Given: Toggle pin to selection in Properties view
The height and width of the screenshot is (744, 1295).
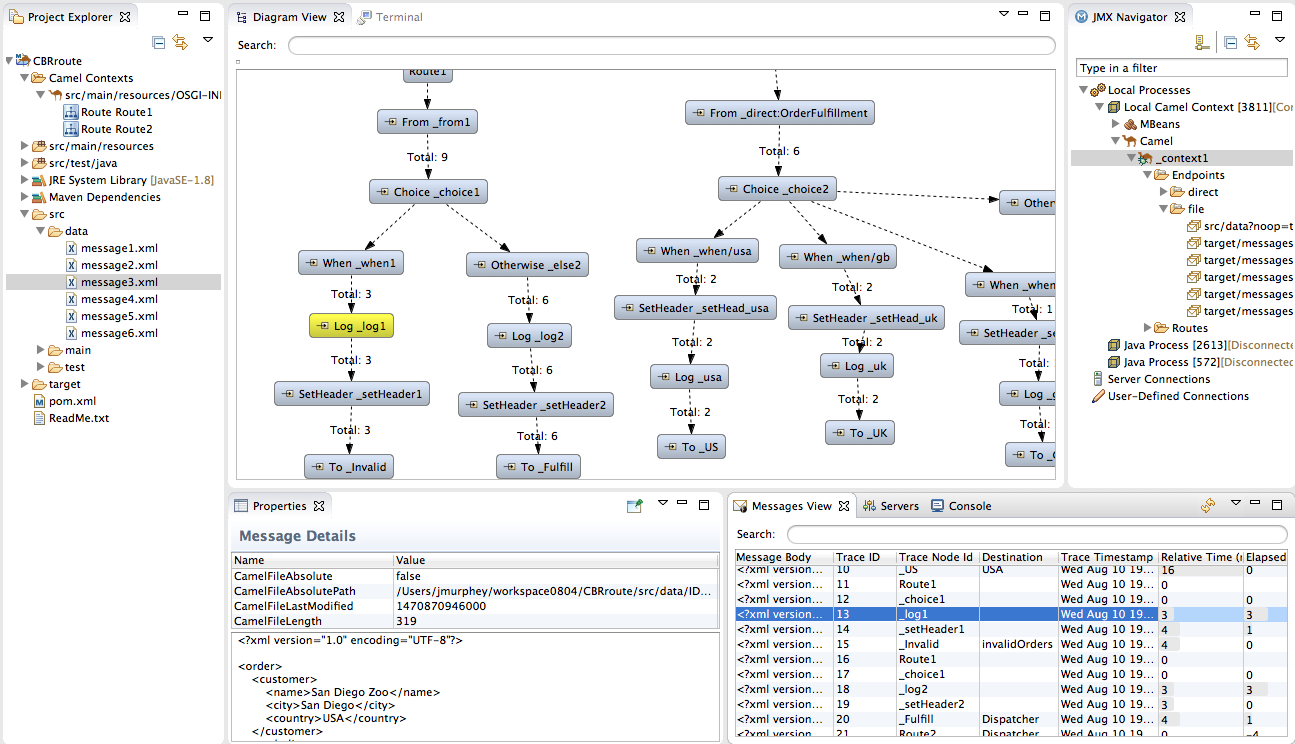Looking at the screenshot, I should [x=634, y=506].
